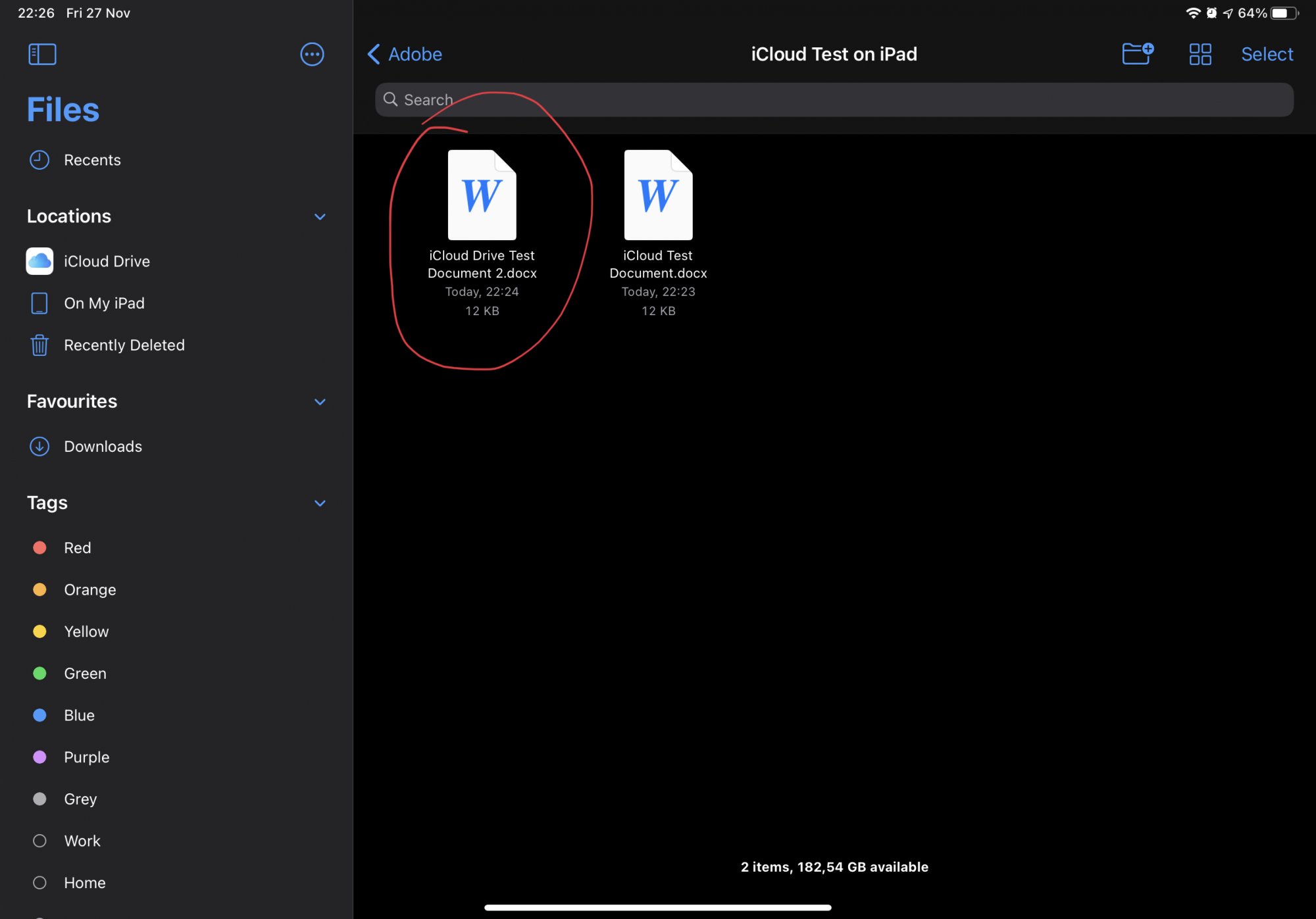
Task: Tap the location arrow status icon
Action: [x=1228, y=13]
